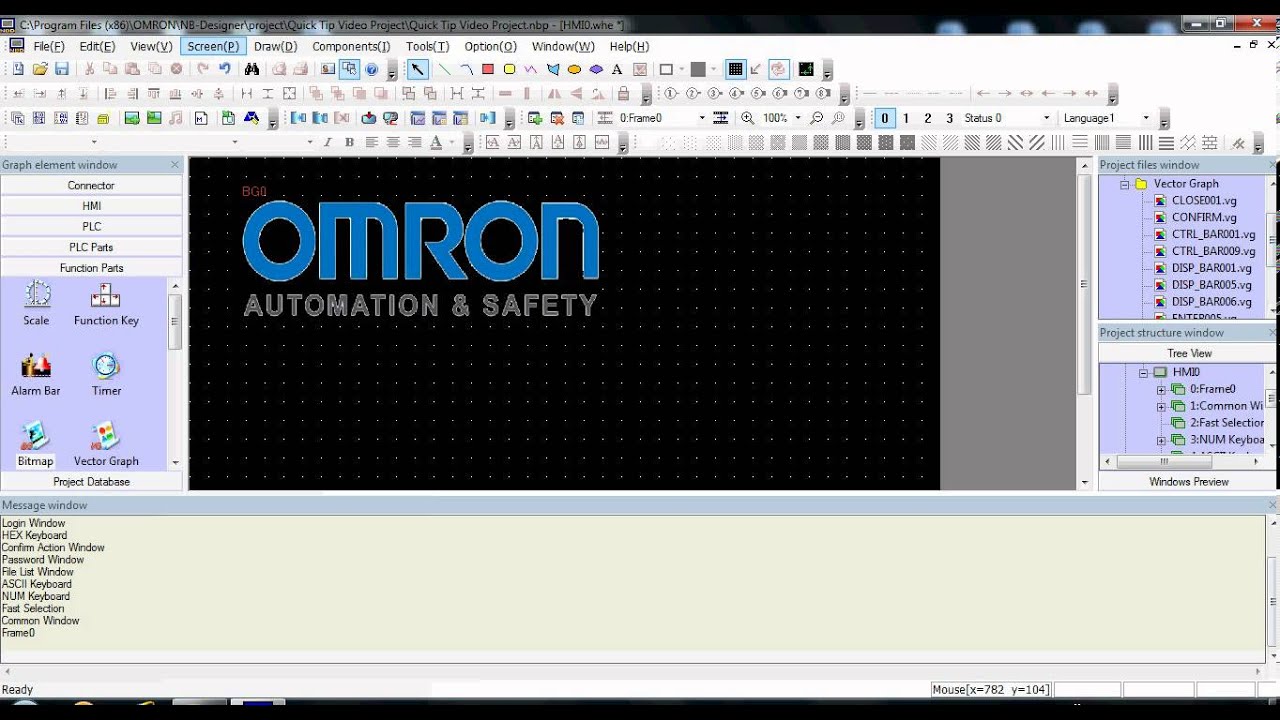Click the OMRON logo bitmap on canvas

click(x=421, y=258)
